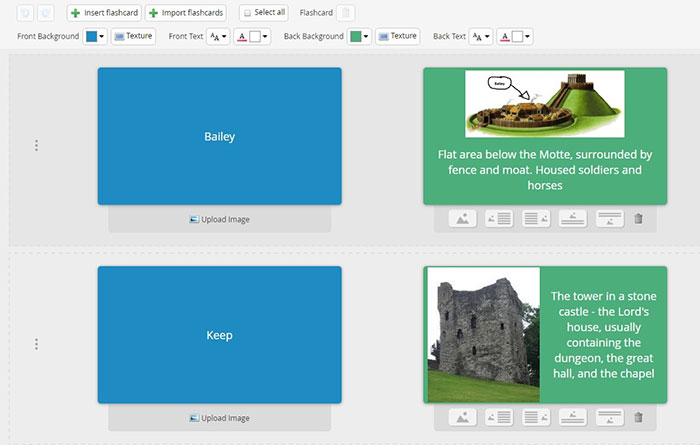Click Front Background Texture button
Image resolution: width=700 pixels, height=445 pixels.
click(x=133, y=36)
